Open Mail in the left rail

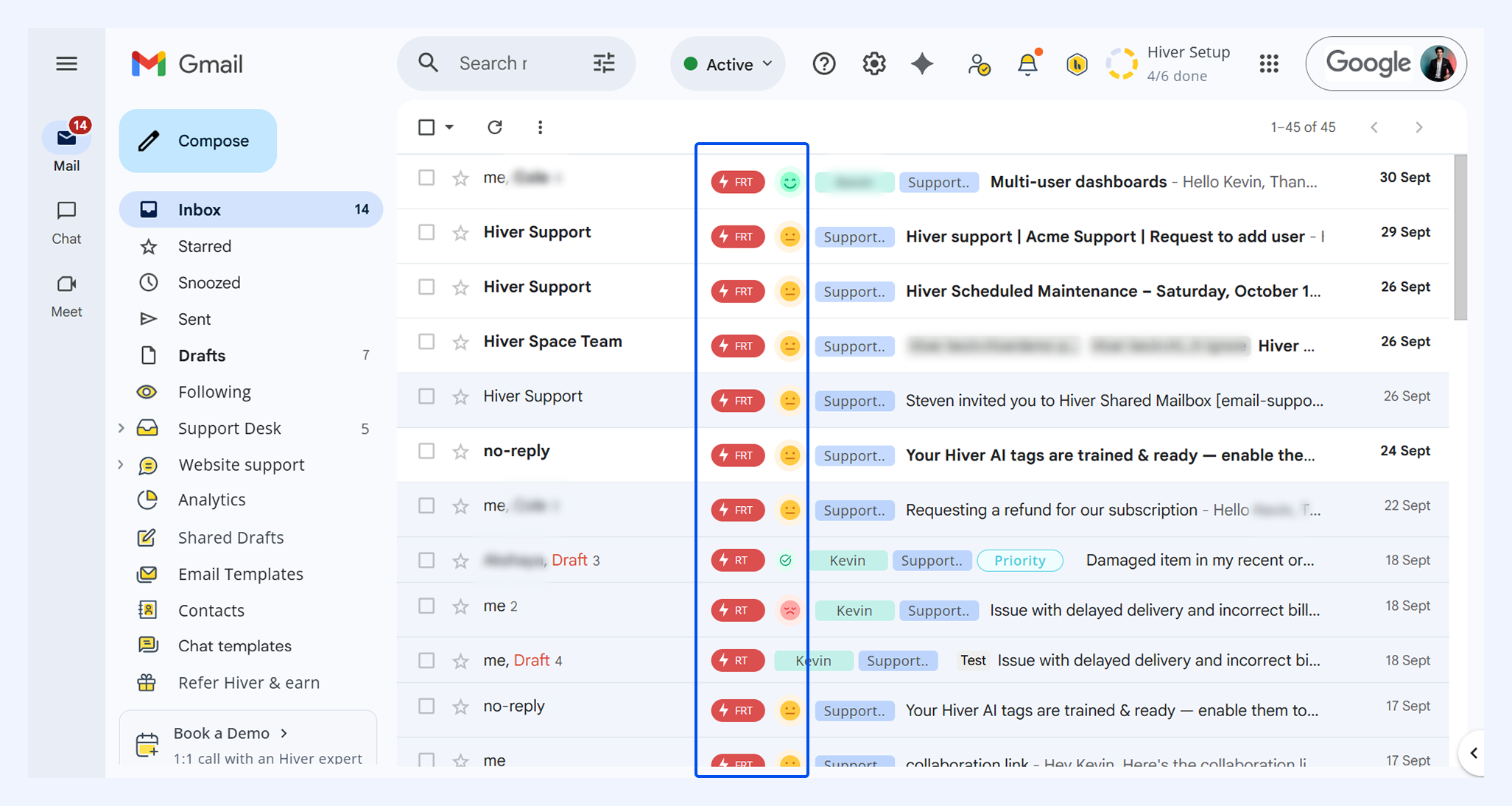tap(66, 145)
